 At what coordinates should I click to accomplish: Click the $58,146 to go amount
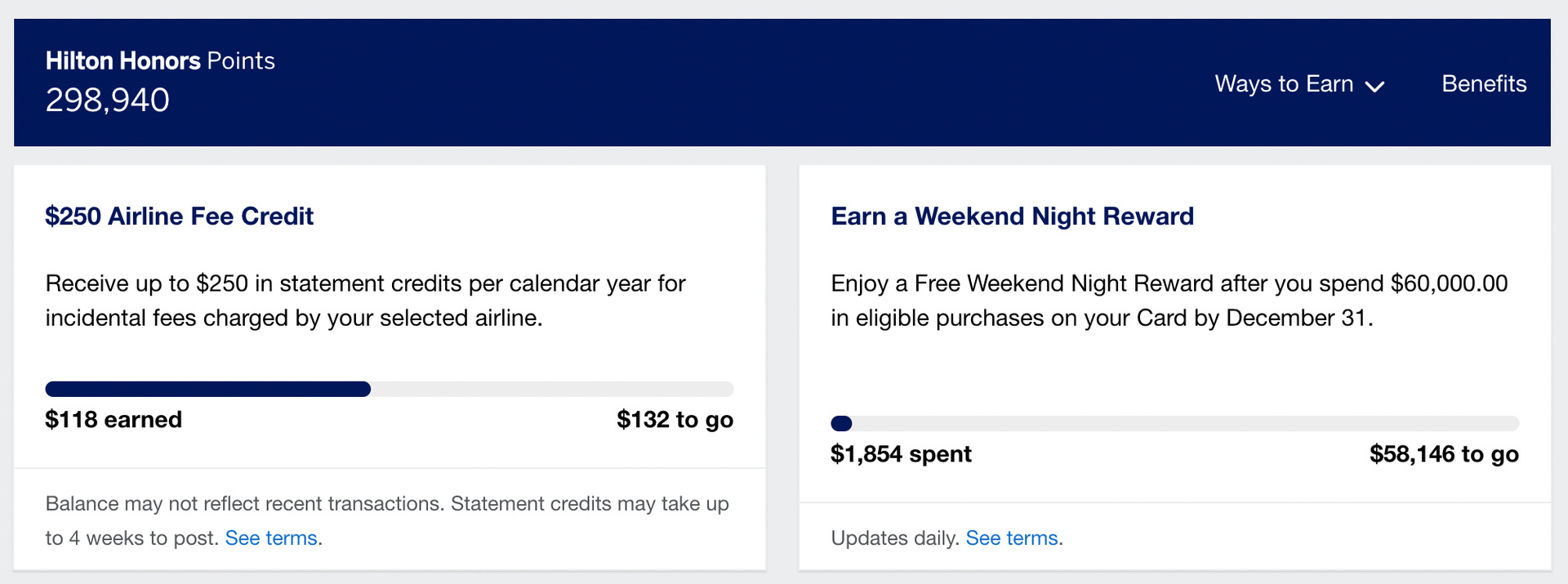coord(1444,454)
